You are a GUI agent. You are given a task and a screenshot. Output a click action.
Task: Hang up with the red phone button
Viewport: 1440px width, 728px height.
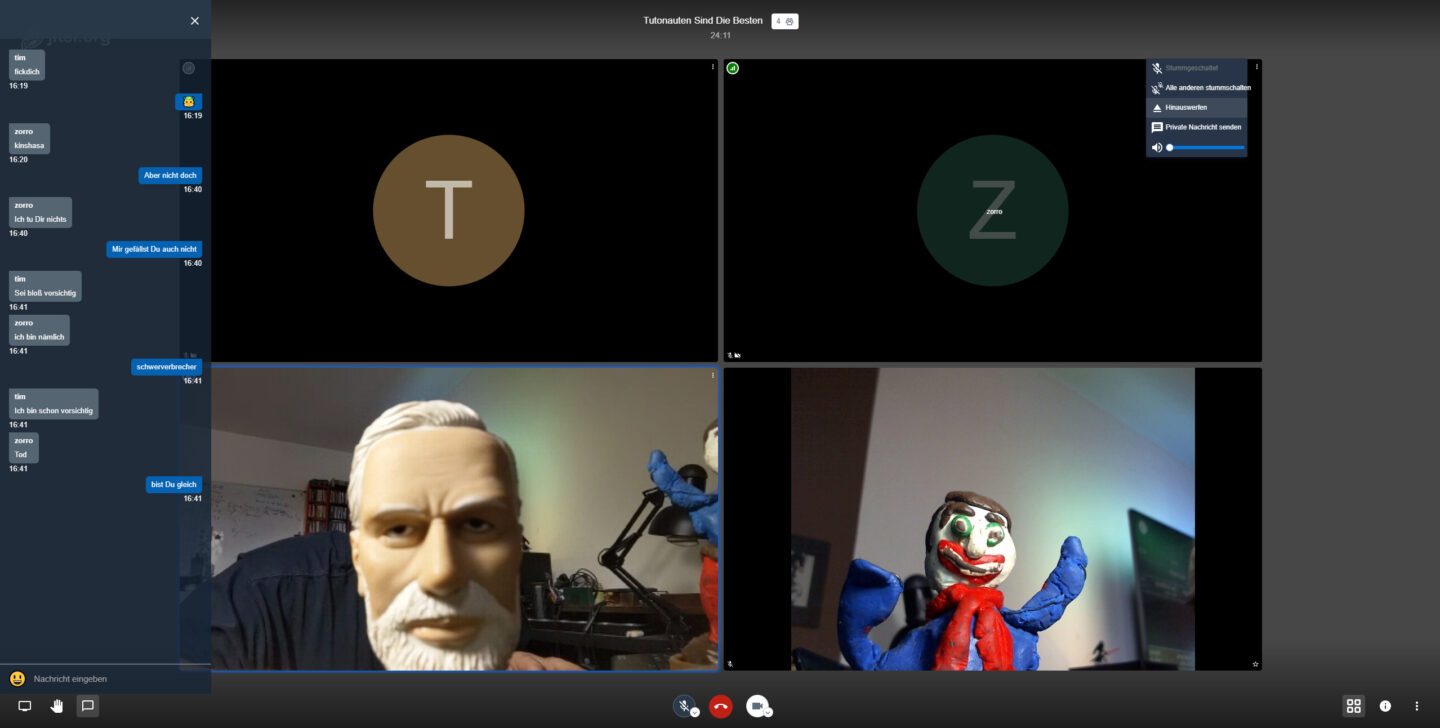coord(720,706)
